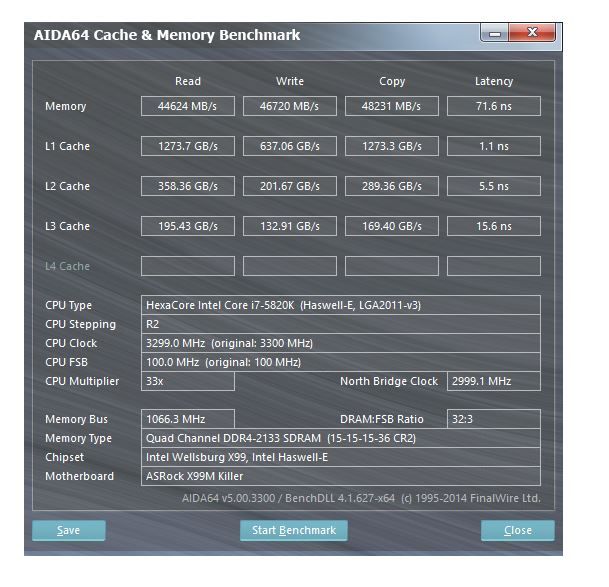
Task: Click DRAM:FSB Ratio value 32:3
Action: [x=494, y=419]
